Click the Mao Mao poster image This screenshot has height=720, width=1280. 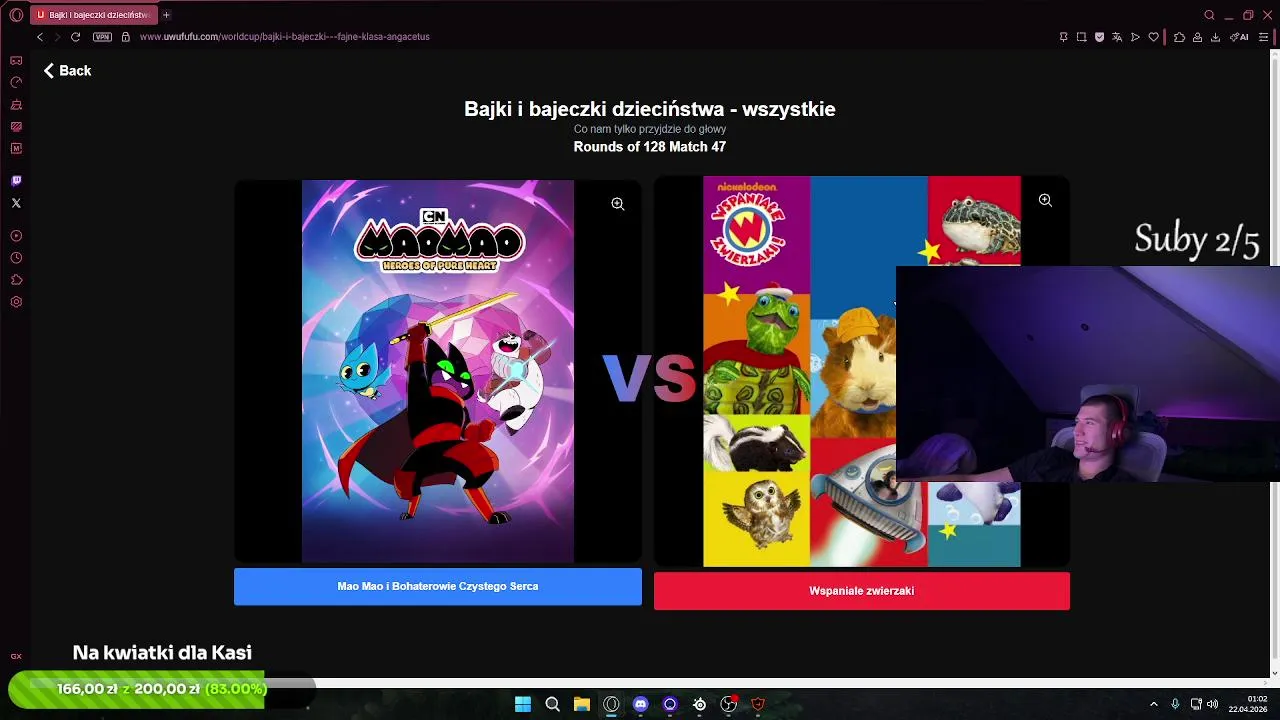point(438,371)
